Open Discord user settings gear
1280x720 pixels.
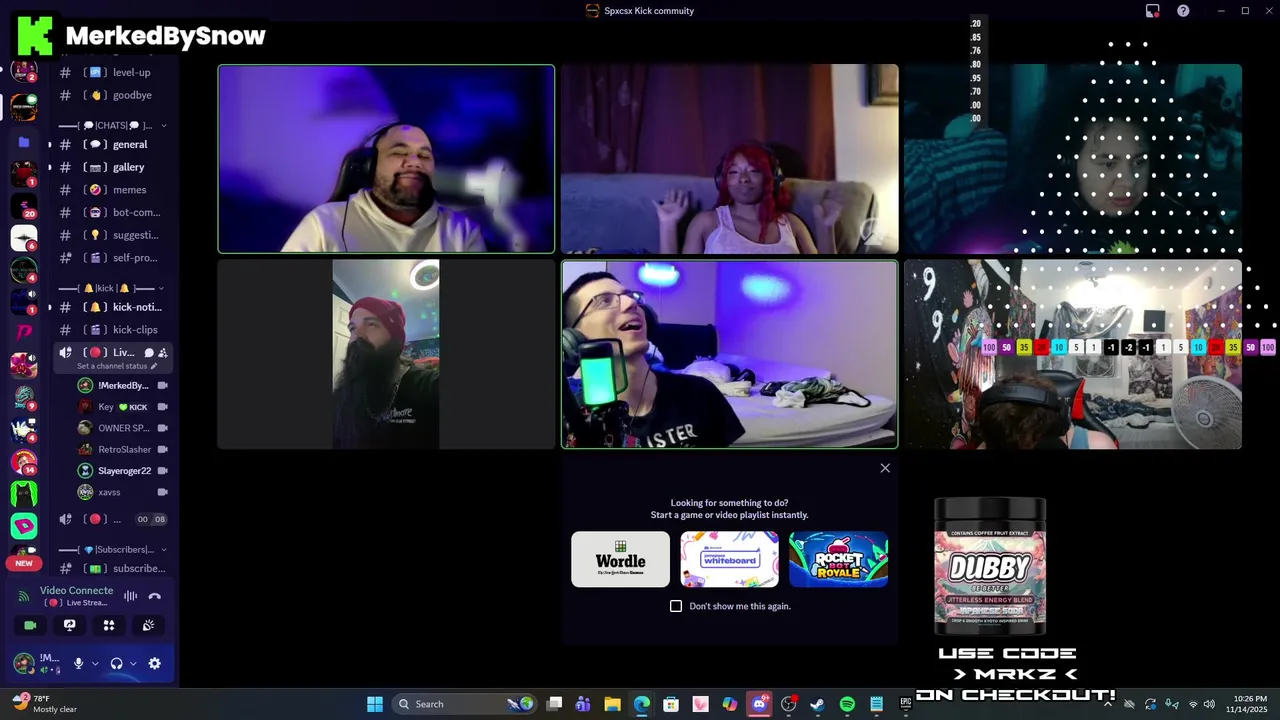coord(154,663)
